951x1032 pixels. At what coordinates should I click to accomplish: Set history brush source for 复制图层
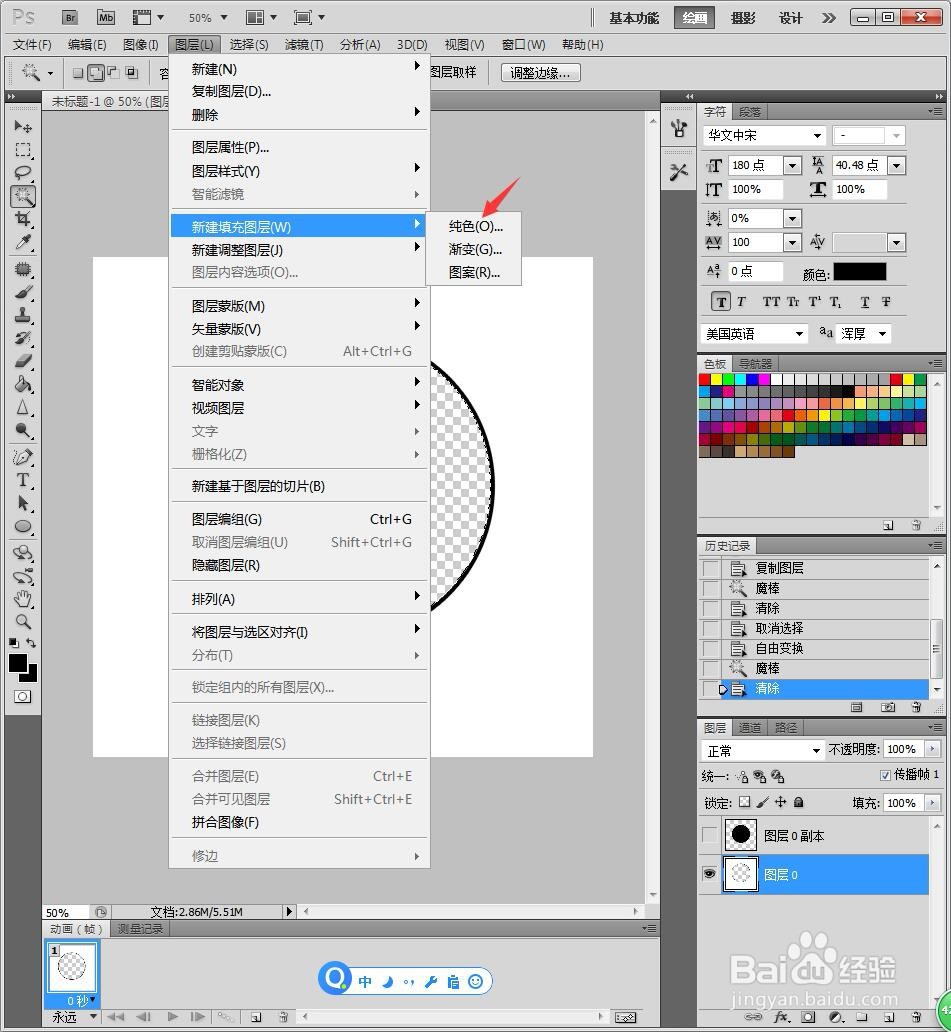click(711, 568)
